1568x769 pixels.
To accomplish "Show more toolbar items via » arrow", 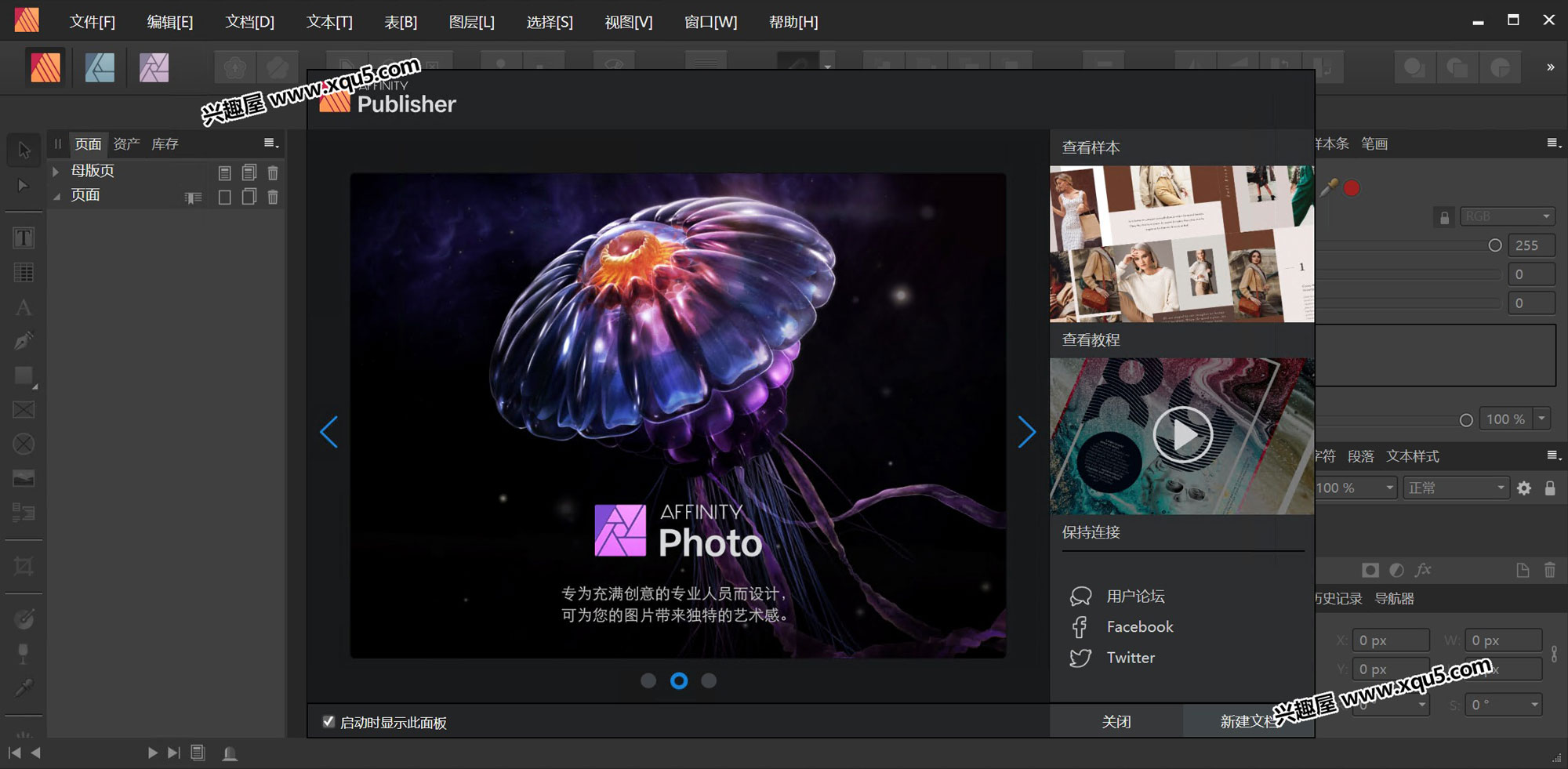I will [1550, 67].
